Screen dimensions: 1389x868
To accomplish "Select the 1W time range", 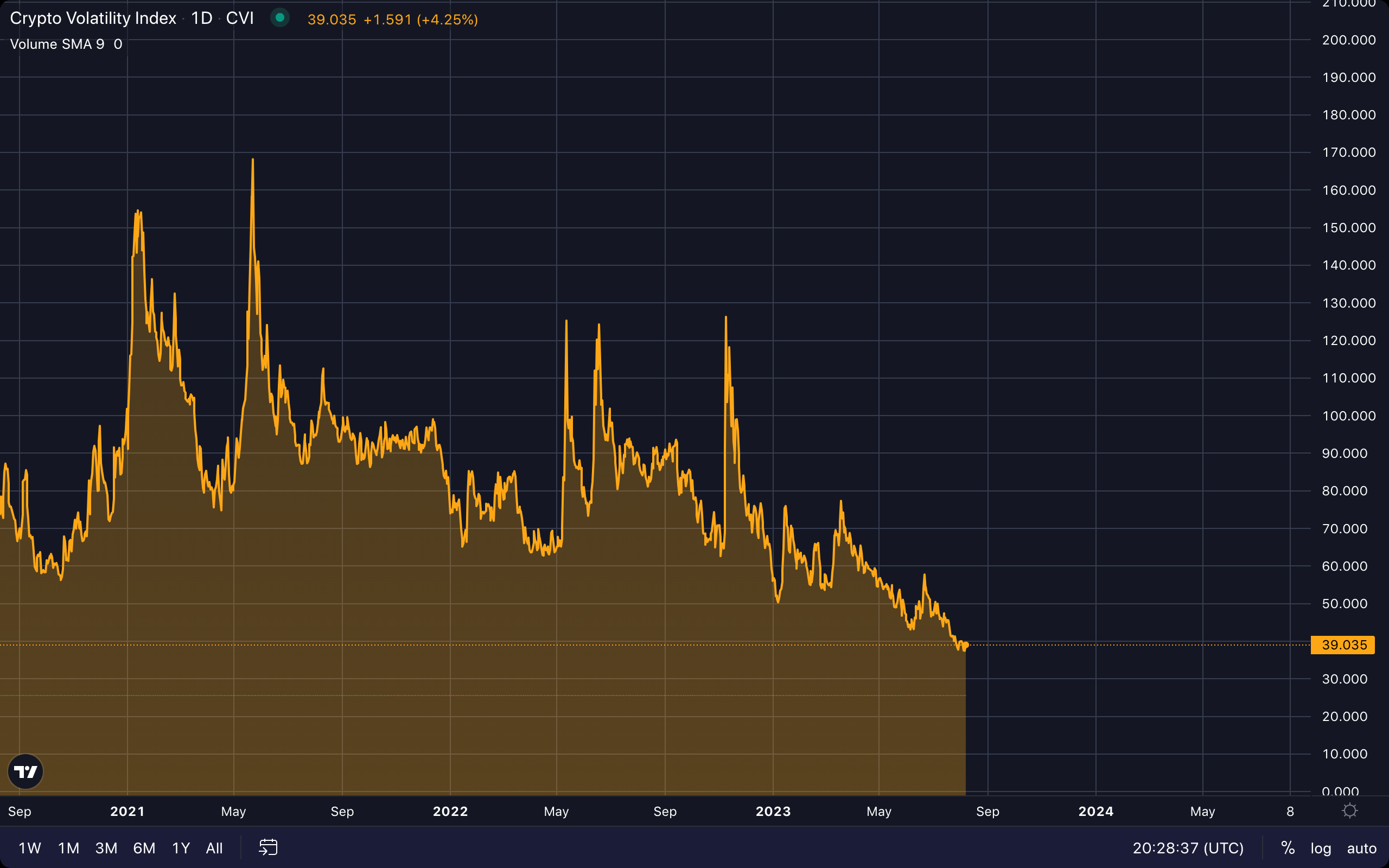I will click(29, 848).
